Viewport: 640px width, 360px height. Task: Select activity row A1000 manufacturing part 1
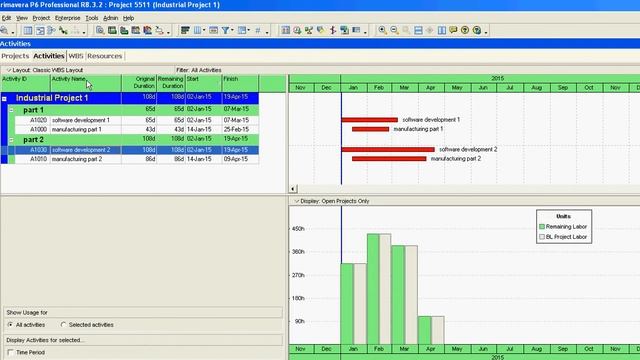137,129
